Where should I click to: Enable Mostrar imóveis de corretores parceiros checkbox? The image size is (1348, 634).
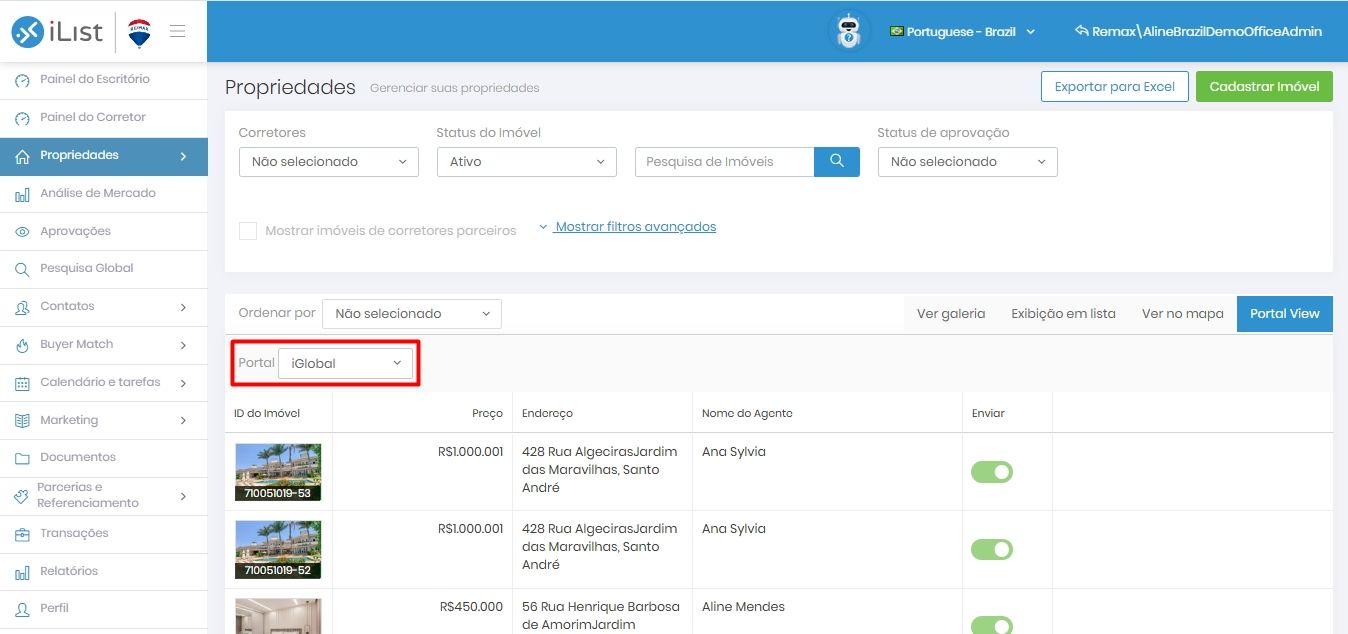pyautogui.click(x=248, y=231)
